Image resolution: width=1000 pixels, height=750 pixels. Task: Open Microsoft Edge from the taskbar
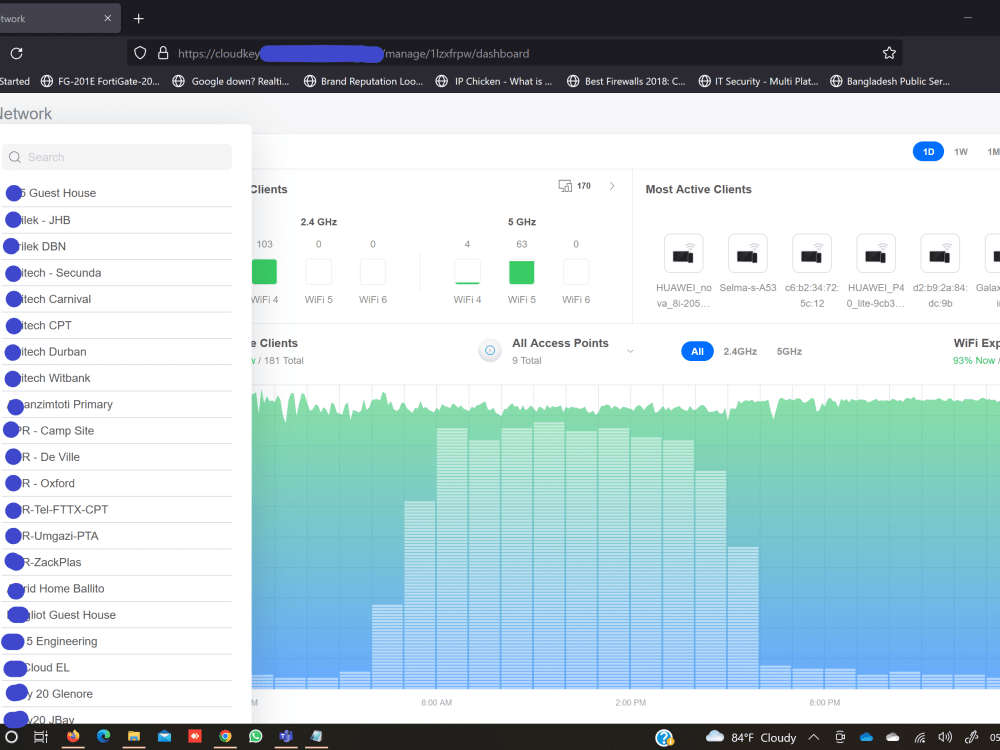(103, 737)
